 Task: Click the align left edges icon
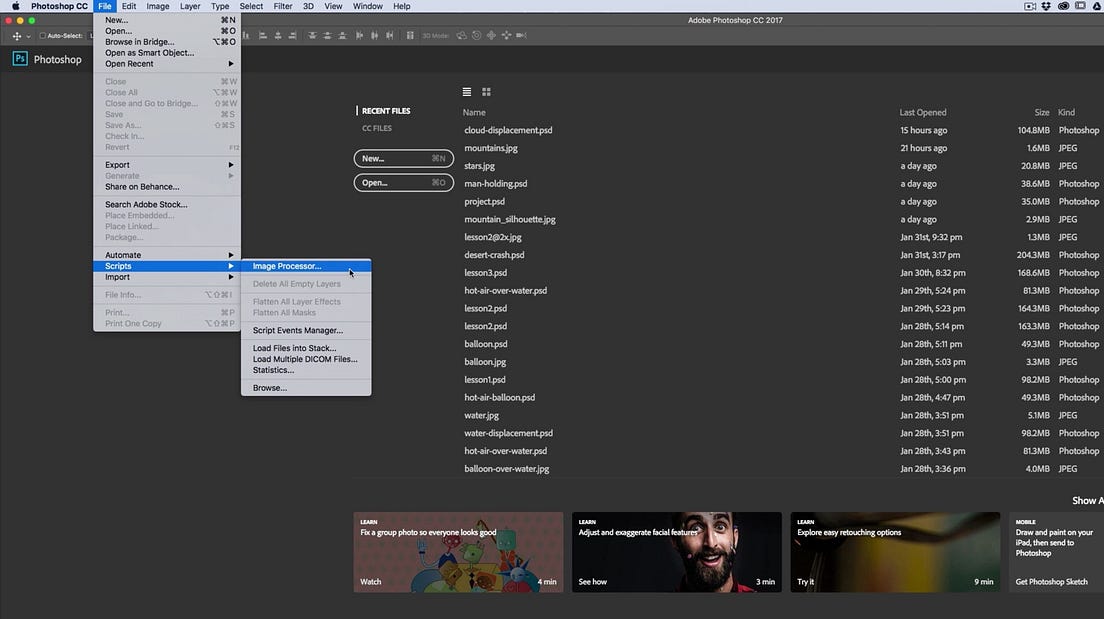point(262,35)
